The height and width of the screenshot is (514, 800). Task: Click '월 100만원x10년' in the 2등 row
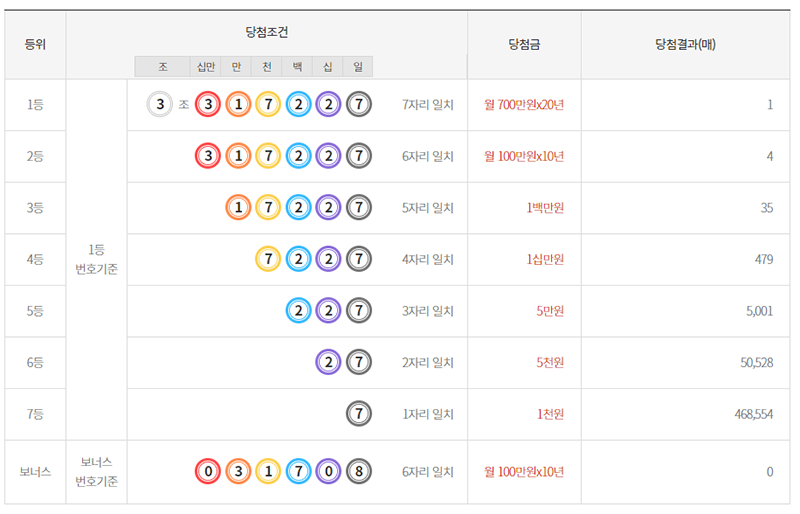pos(524,156)
